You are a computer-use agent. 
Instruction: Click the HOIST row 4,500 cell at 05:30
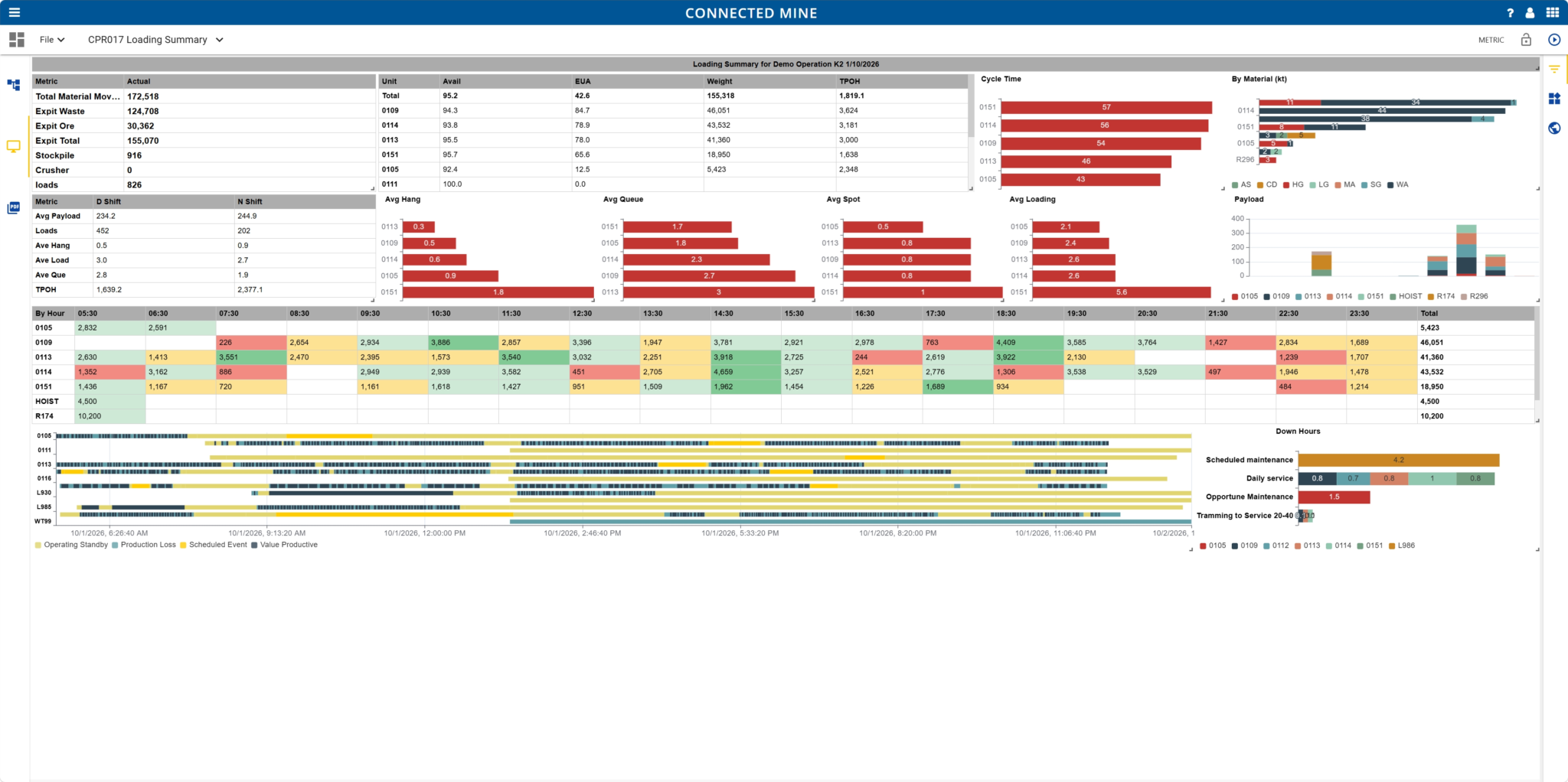point(109,401)
